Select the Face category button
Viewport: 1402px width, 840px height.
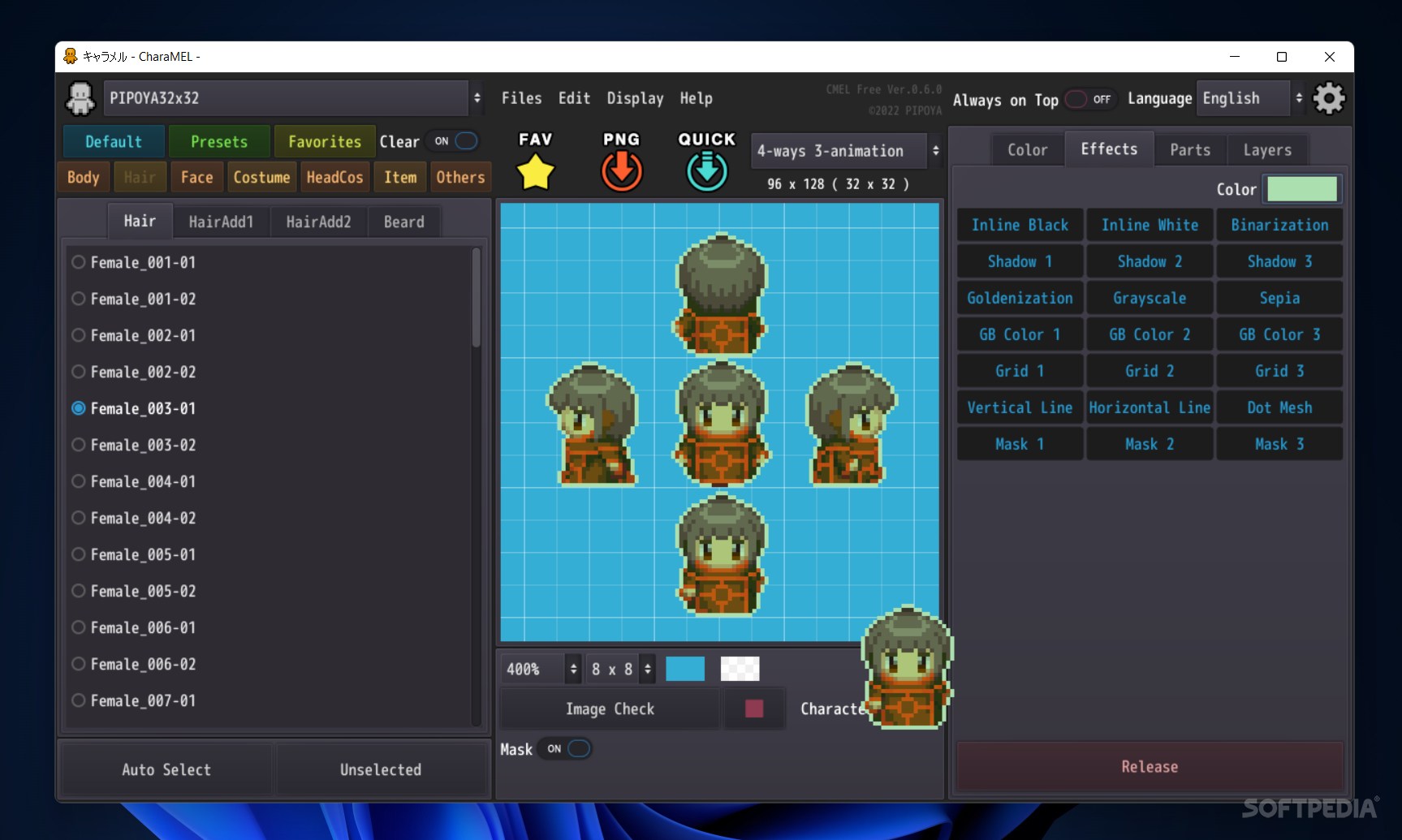click(196, 177)
